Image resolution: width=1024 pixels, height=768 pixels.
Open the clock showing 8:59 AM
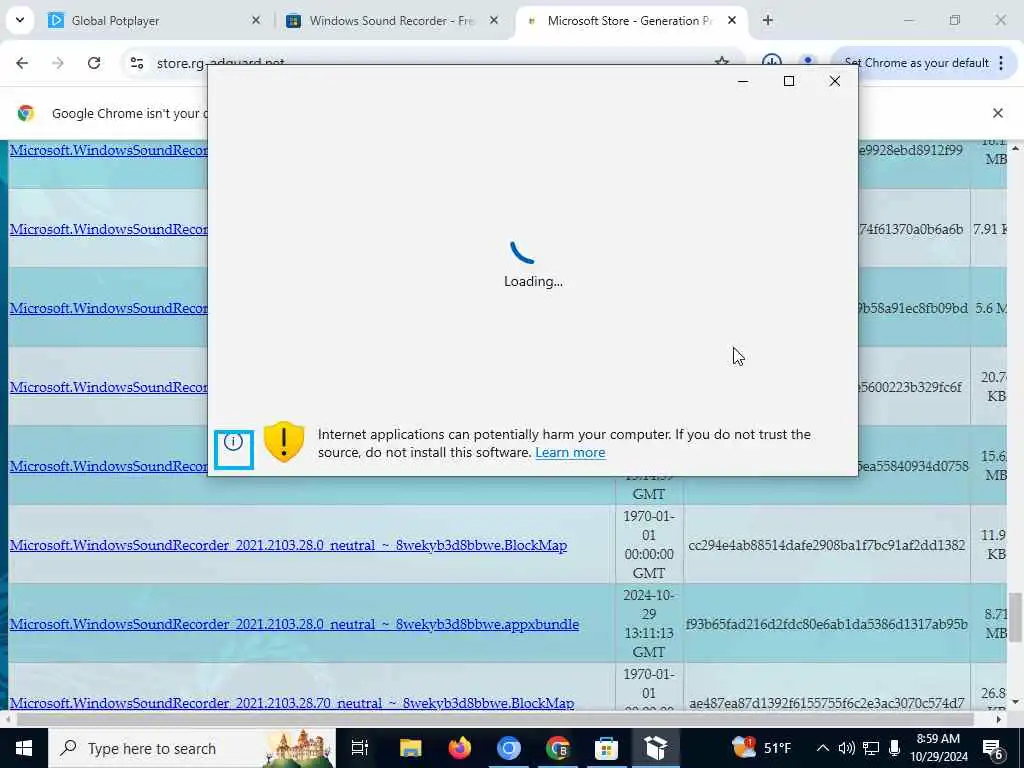[938, 748]
